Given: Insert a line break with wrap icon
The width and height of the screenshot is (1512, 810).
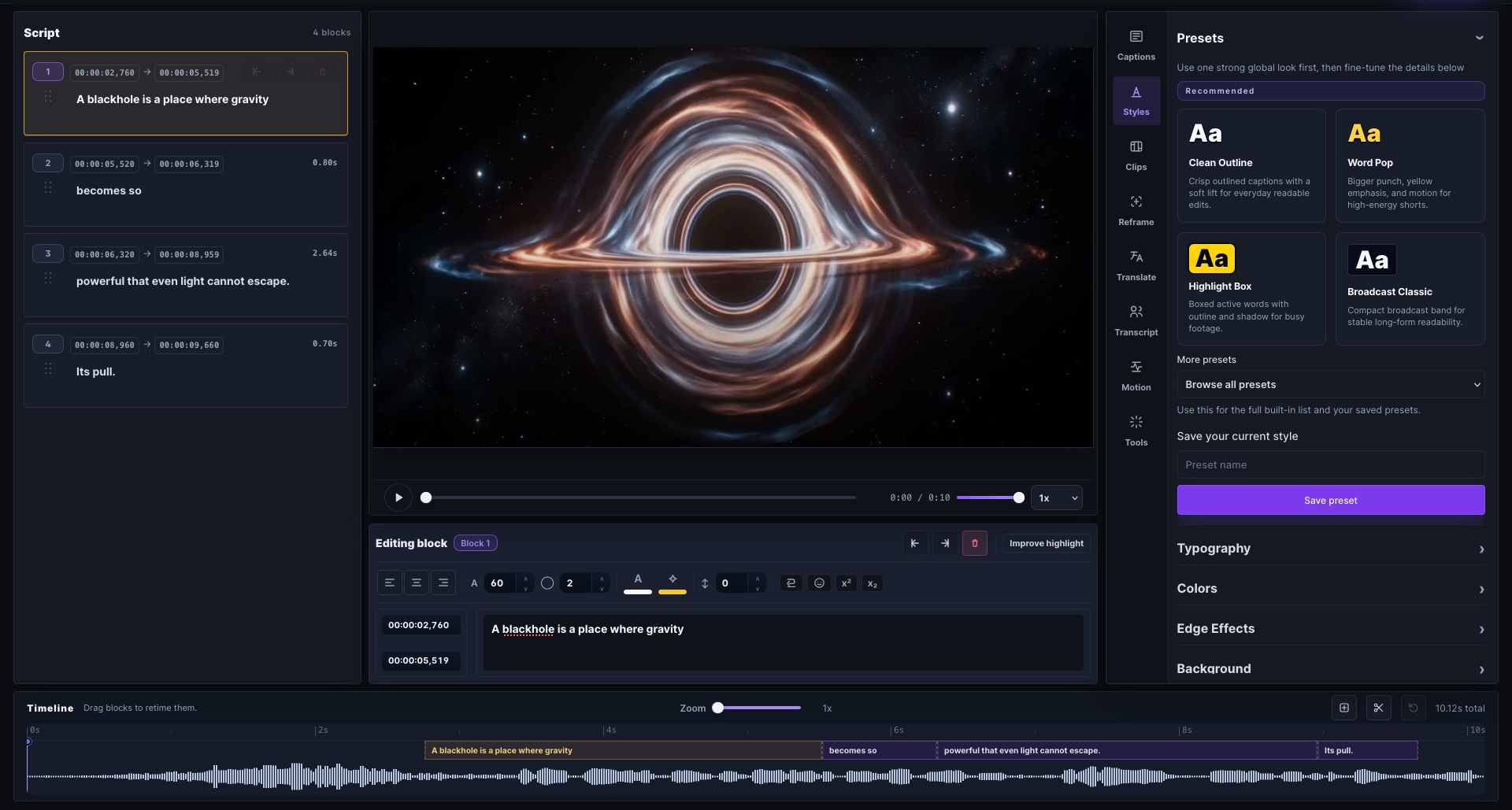Looking at the screenshot, I should click(x=791, y=583).
